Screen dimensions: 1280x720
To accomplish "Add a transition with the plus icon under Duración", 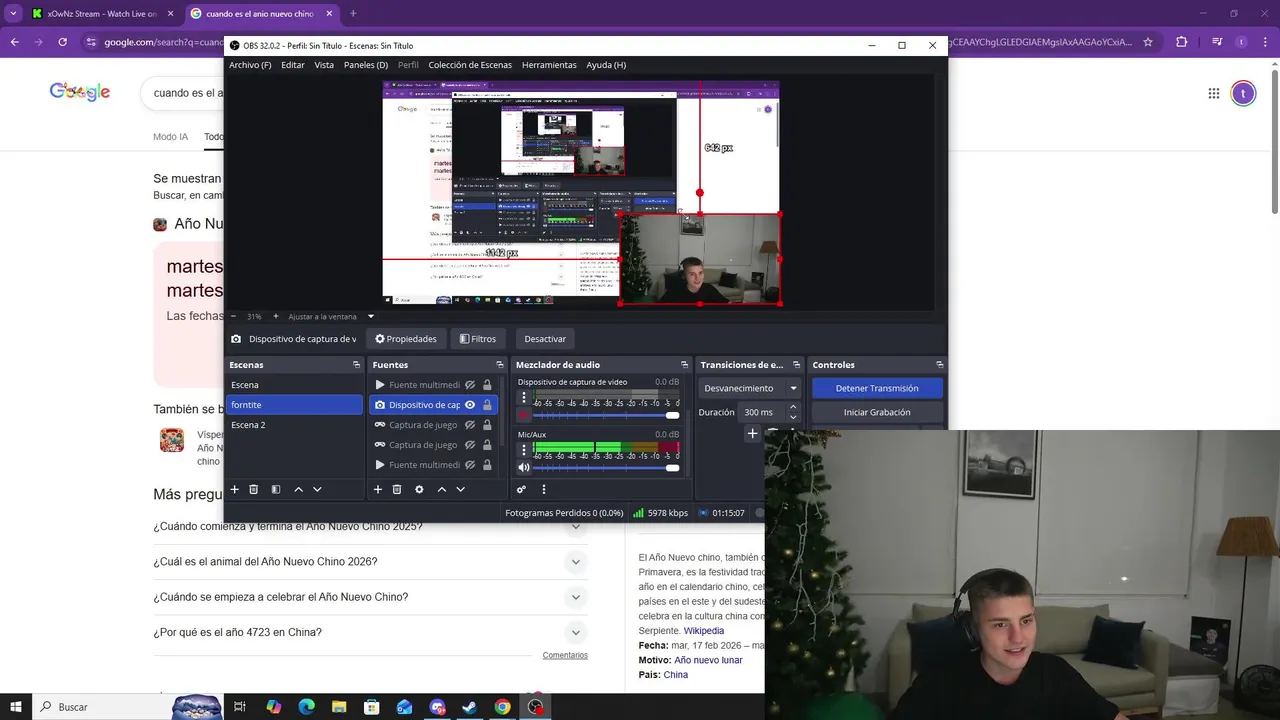I will 752,433.
